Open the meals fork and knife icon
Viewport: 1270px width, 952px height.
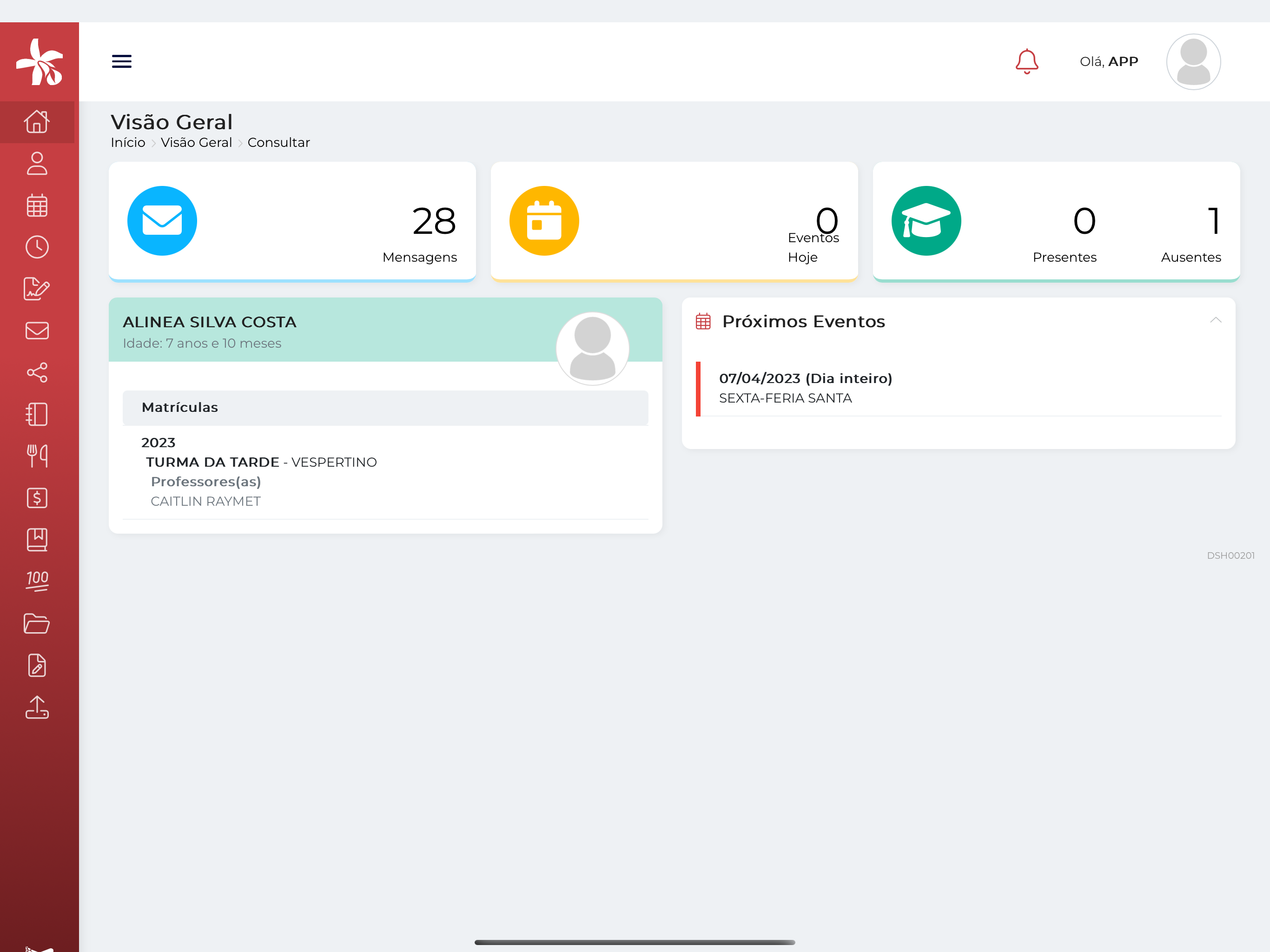tap(37, 456)
